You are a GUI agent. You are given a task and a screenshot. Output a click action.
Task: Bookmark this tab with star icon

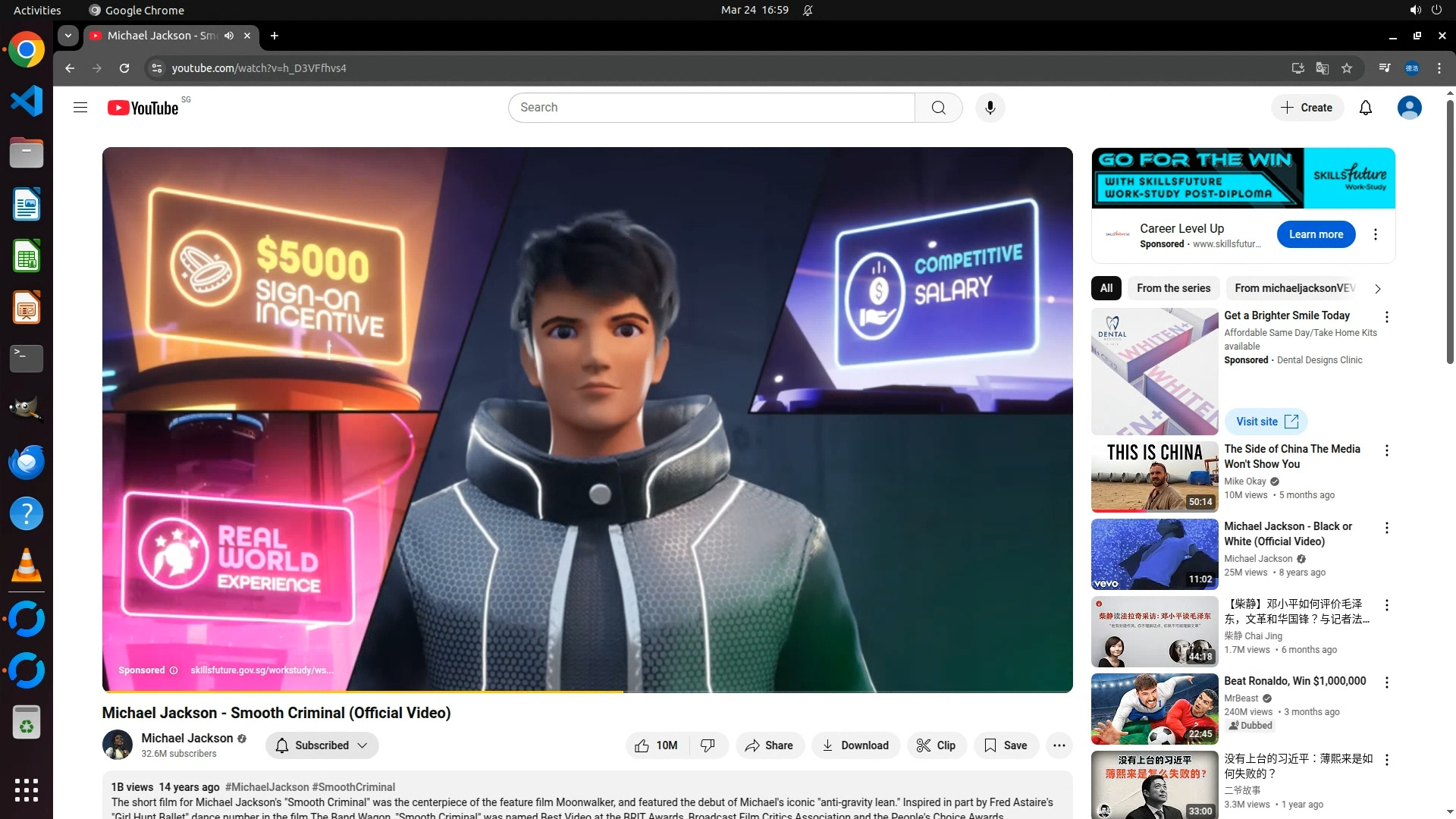pos(1347,68)
